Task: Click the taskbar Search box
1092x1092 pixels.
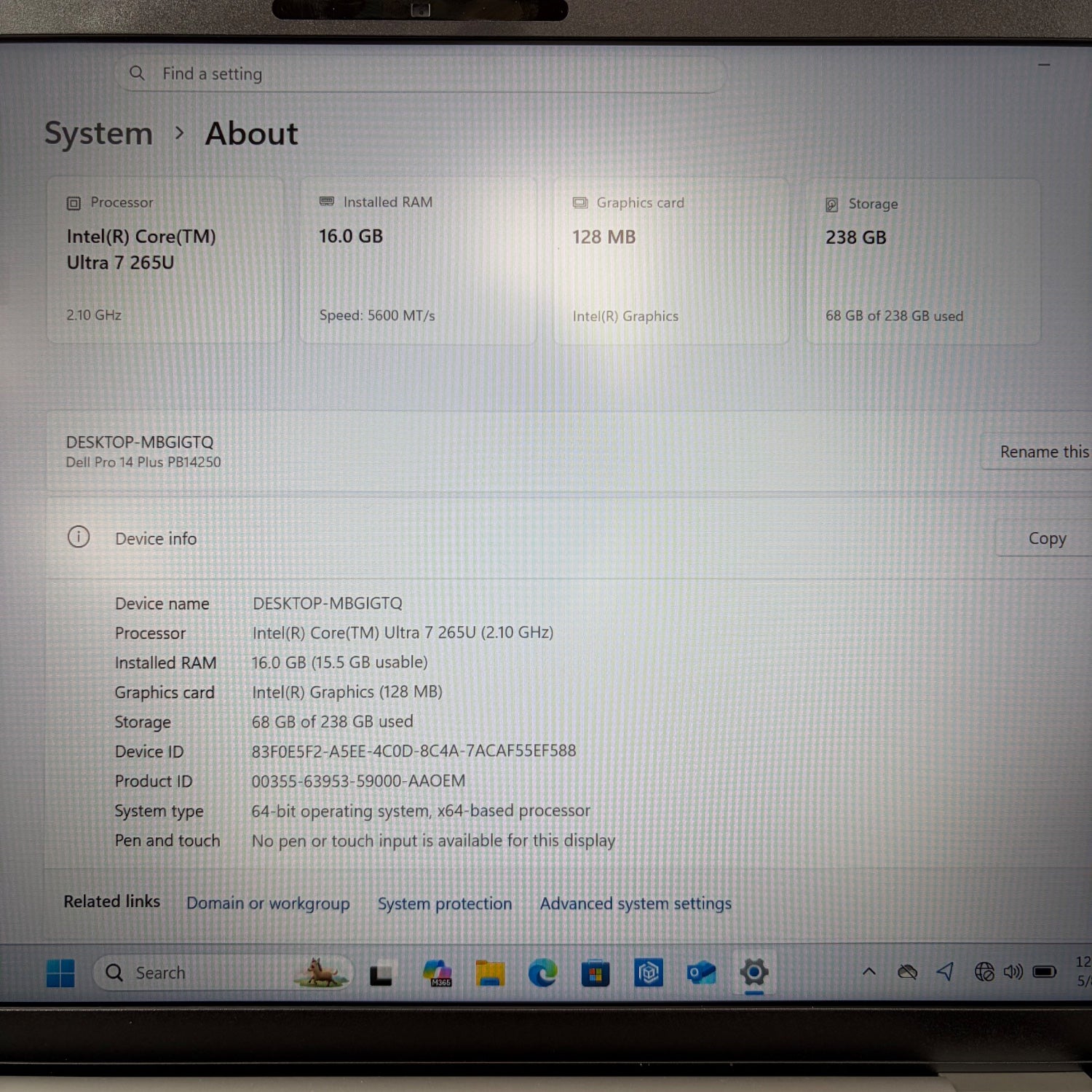Action: point(222,973)
